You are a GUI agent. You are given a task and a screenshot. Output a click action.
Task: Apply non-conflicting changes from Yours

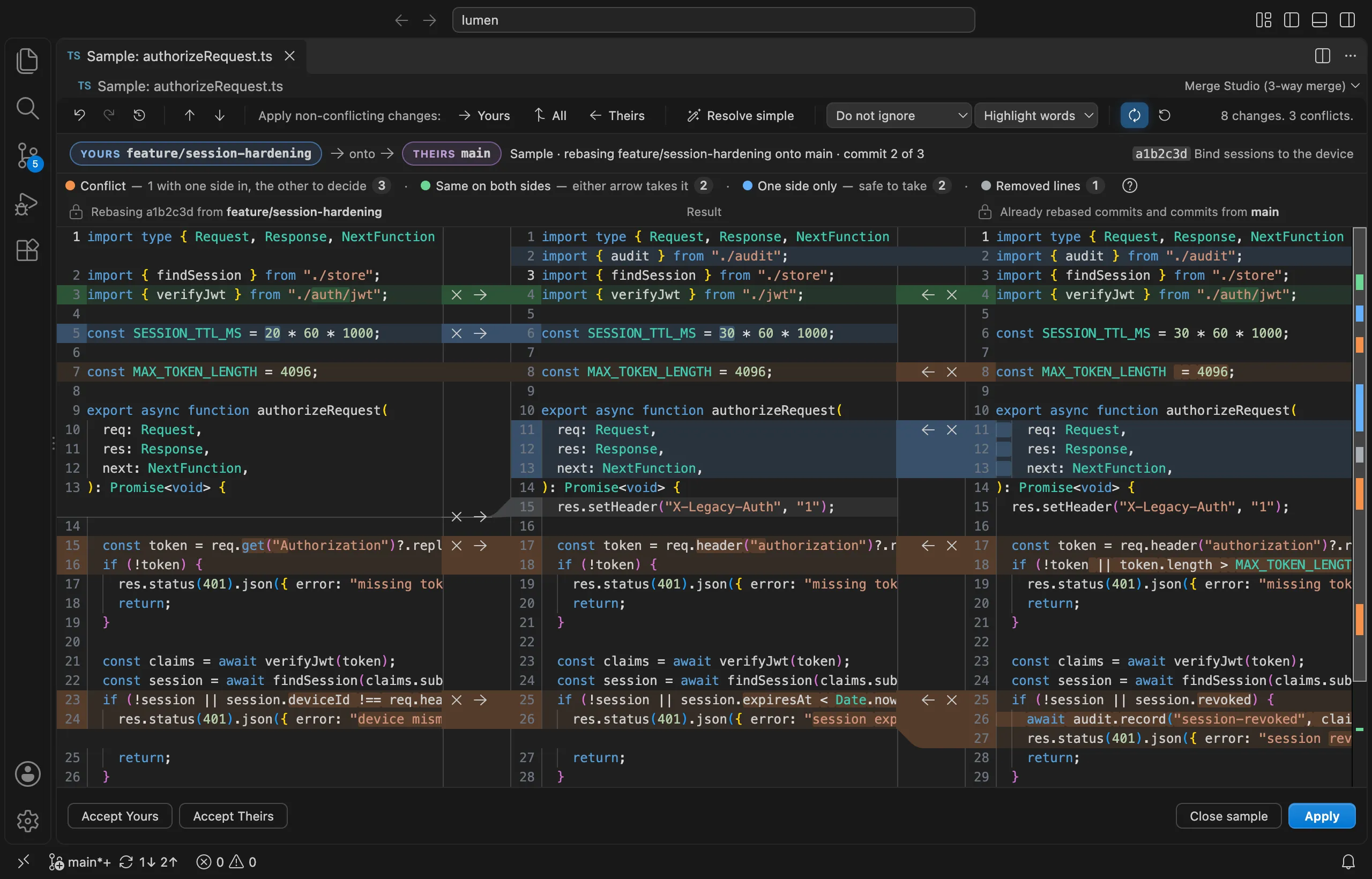pos(484,116)
